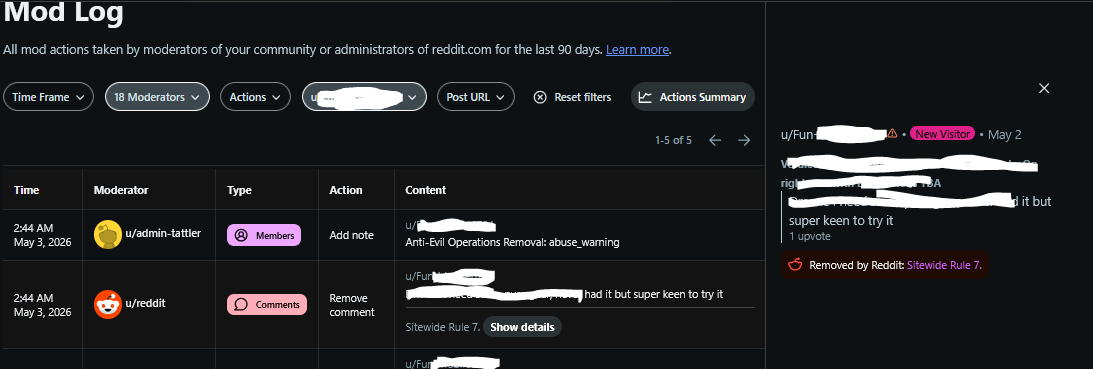
Task: Open the Post URL filter
Action: [x=475, y=97]
